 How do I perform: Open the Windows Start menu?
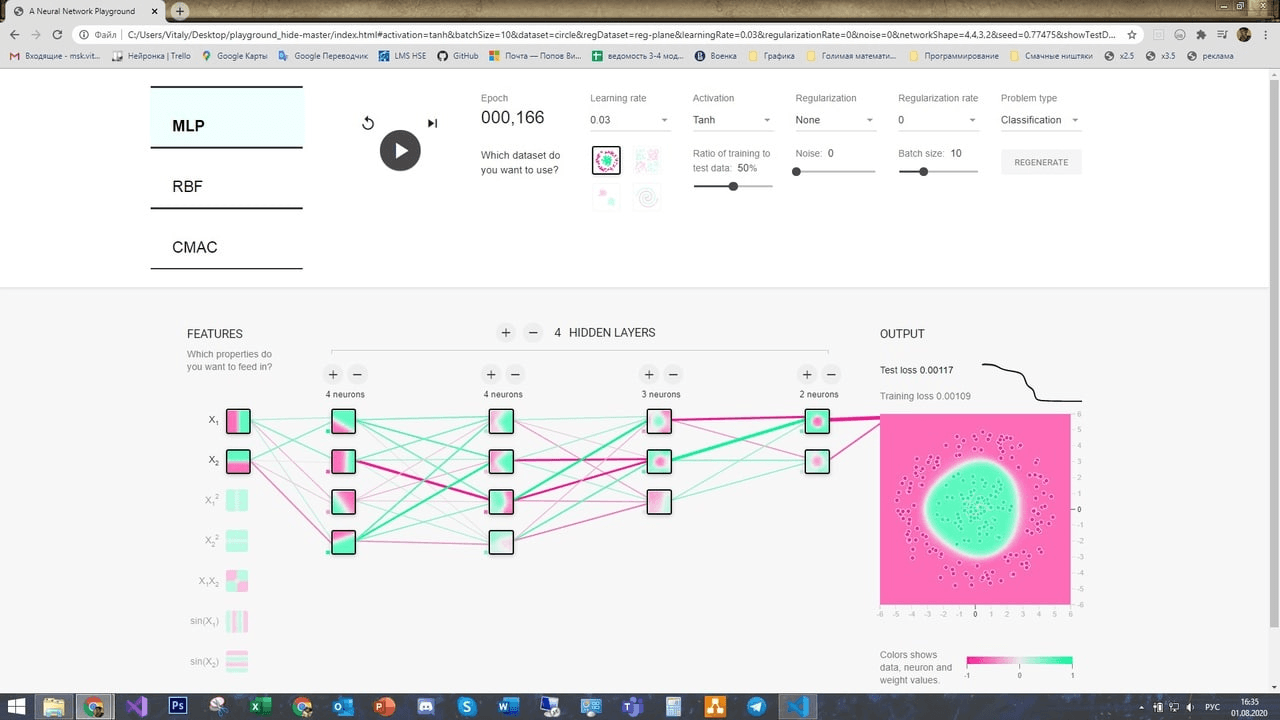pyautogui.click(x=17, y=706)
